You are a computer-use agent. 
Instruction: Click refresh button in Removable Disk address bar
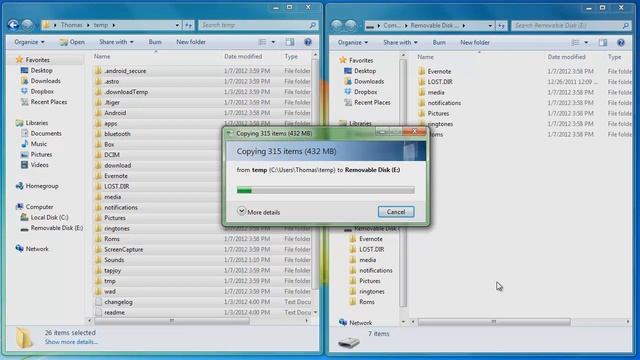tap(501, 26)
